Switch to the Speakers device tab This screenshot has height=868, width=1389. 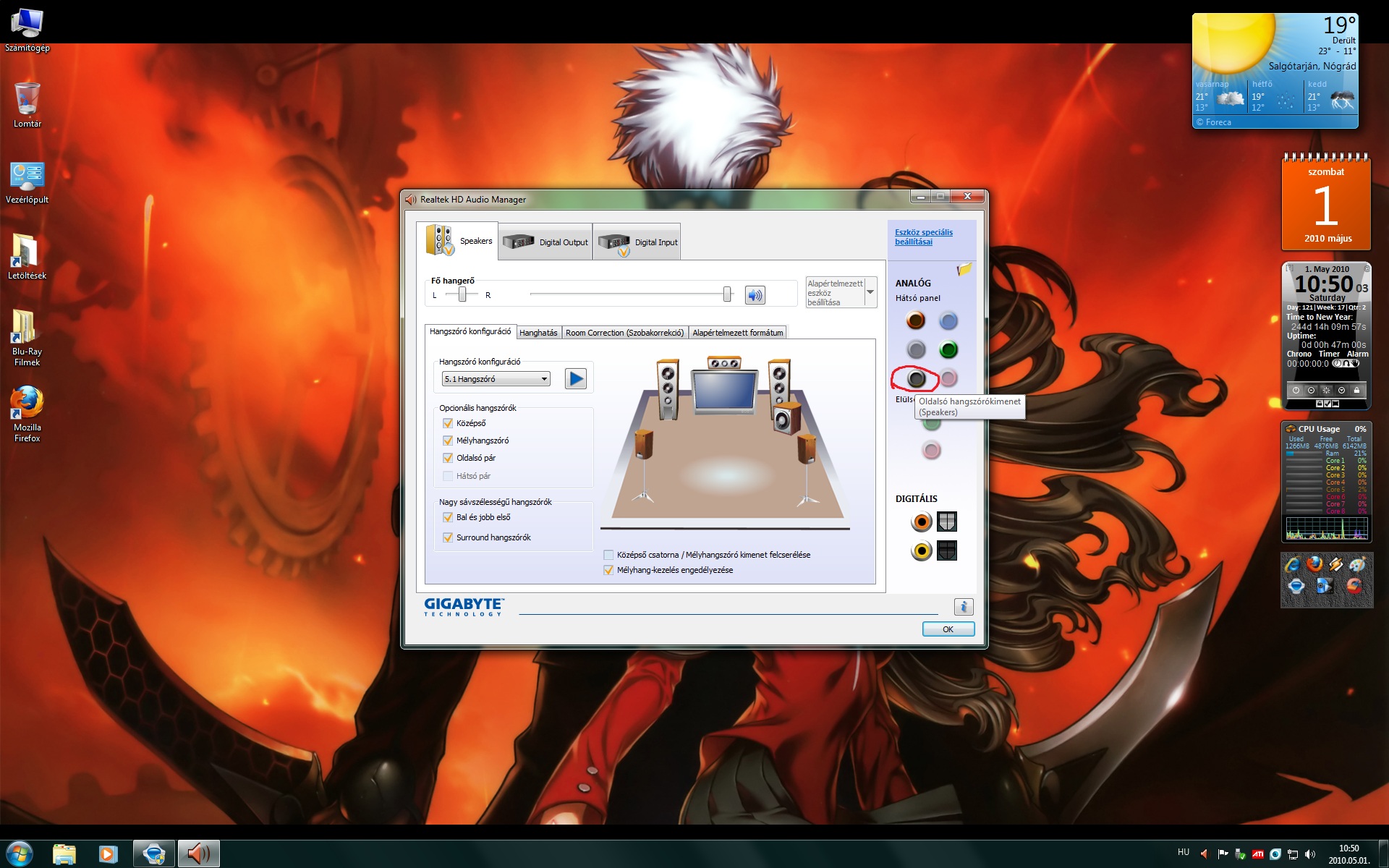pos(457,241)
